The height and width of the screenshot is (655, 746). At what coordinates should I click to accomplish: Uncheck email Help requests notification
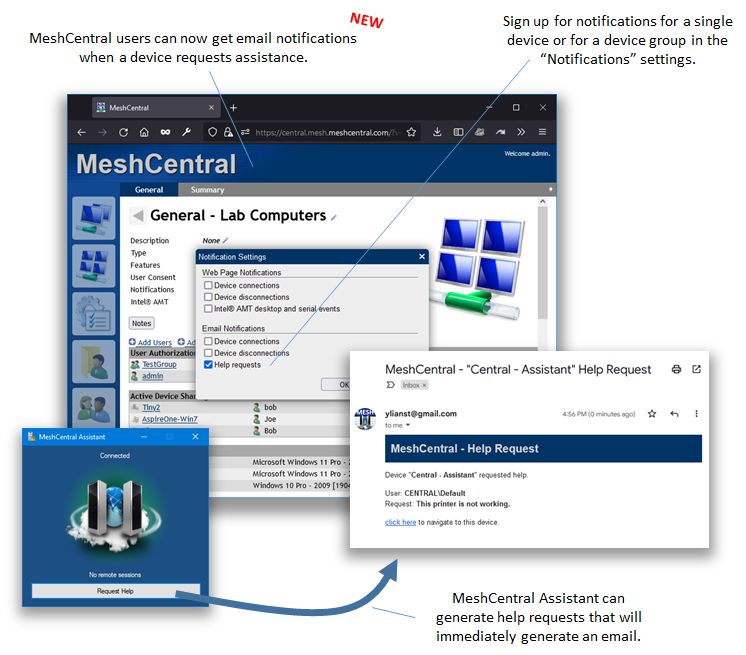tap(208, 365)
